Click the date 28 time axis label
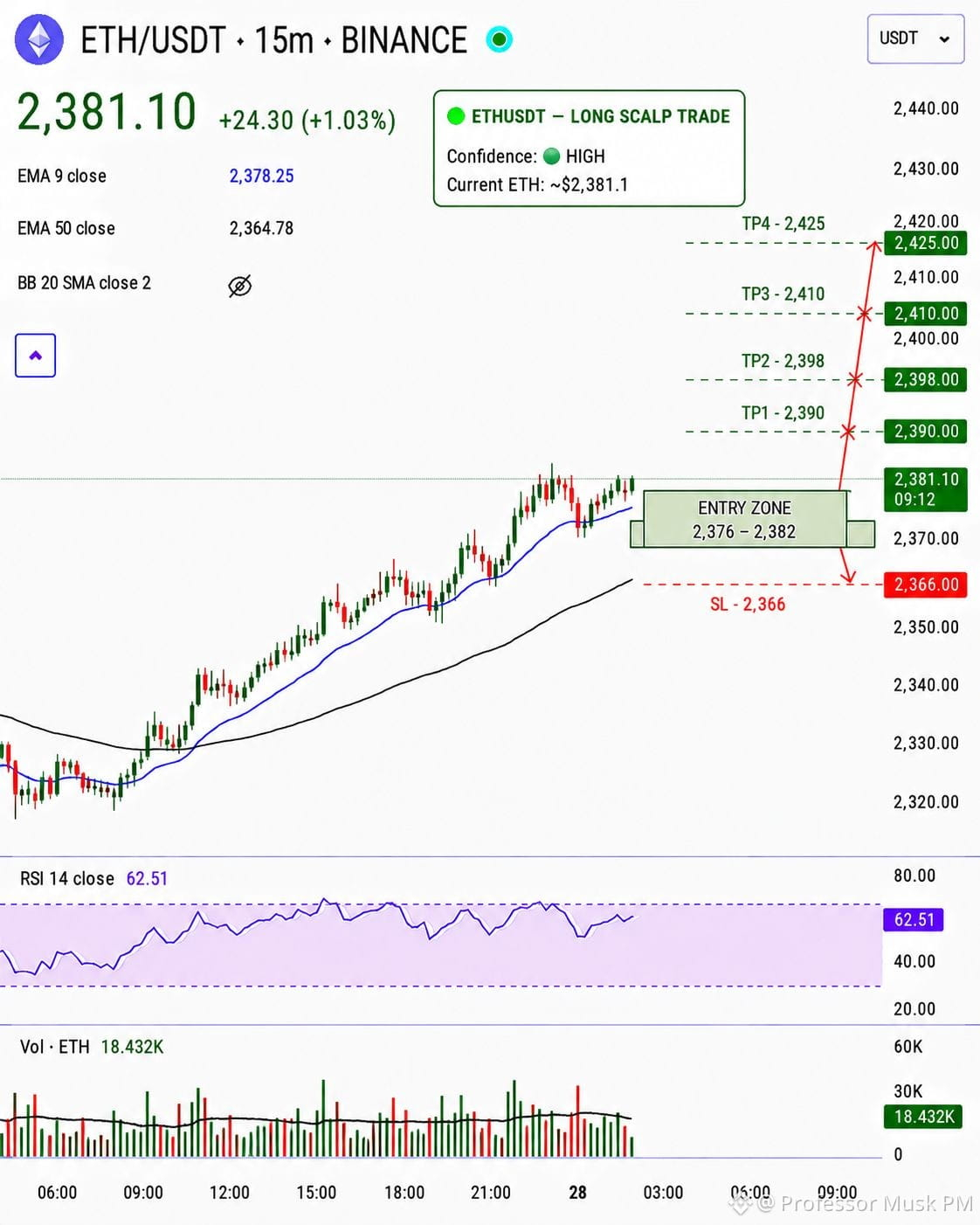The image size is (980, 1225). tap(577, 1193)
